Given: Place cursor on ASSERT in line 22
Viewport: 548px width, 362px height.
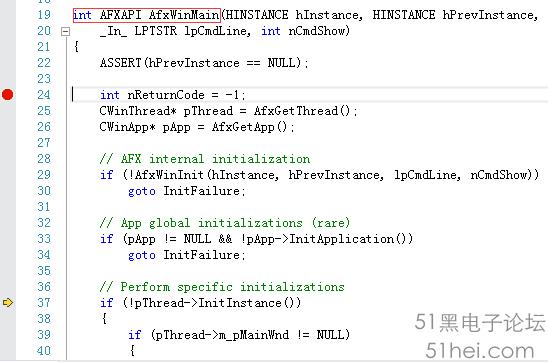Looking at the screenshot, I should (120, 63).
